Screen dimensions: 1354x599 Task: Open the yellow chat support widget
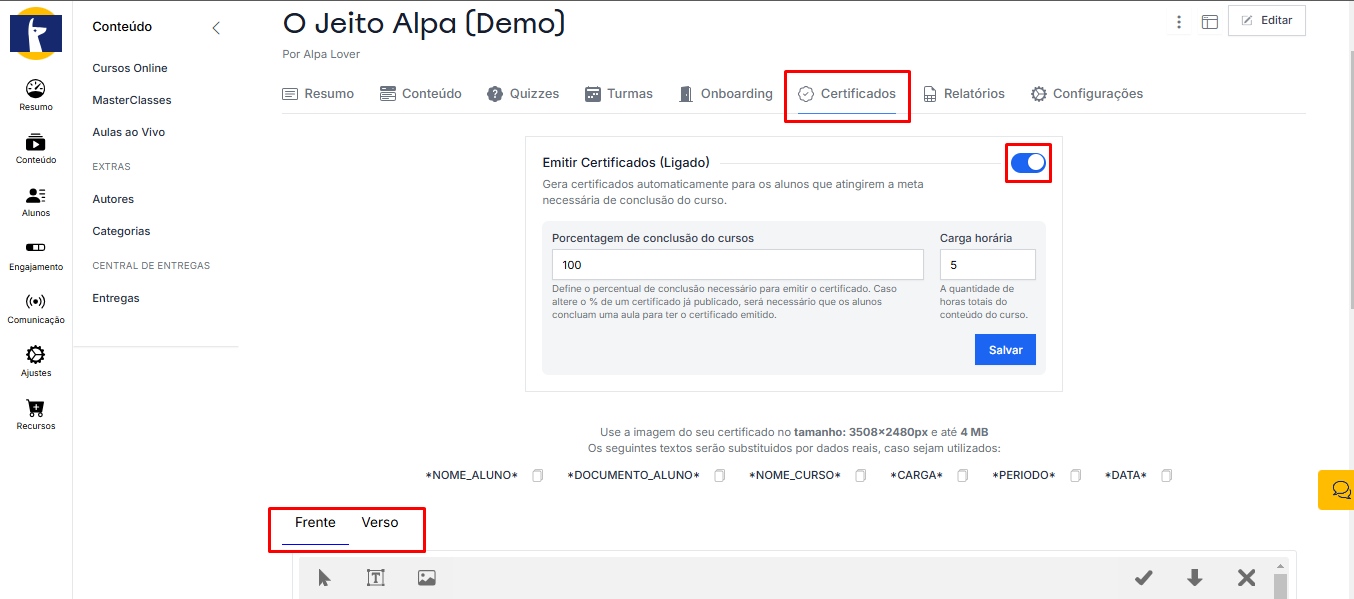point(1337,490)
